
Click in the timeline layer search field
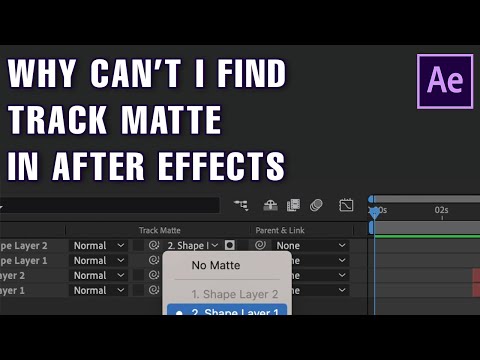coord(110,205)
